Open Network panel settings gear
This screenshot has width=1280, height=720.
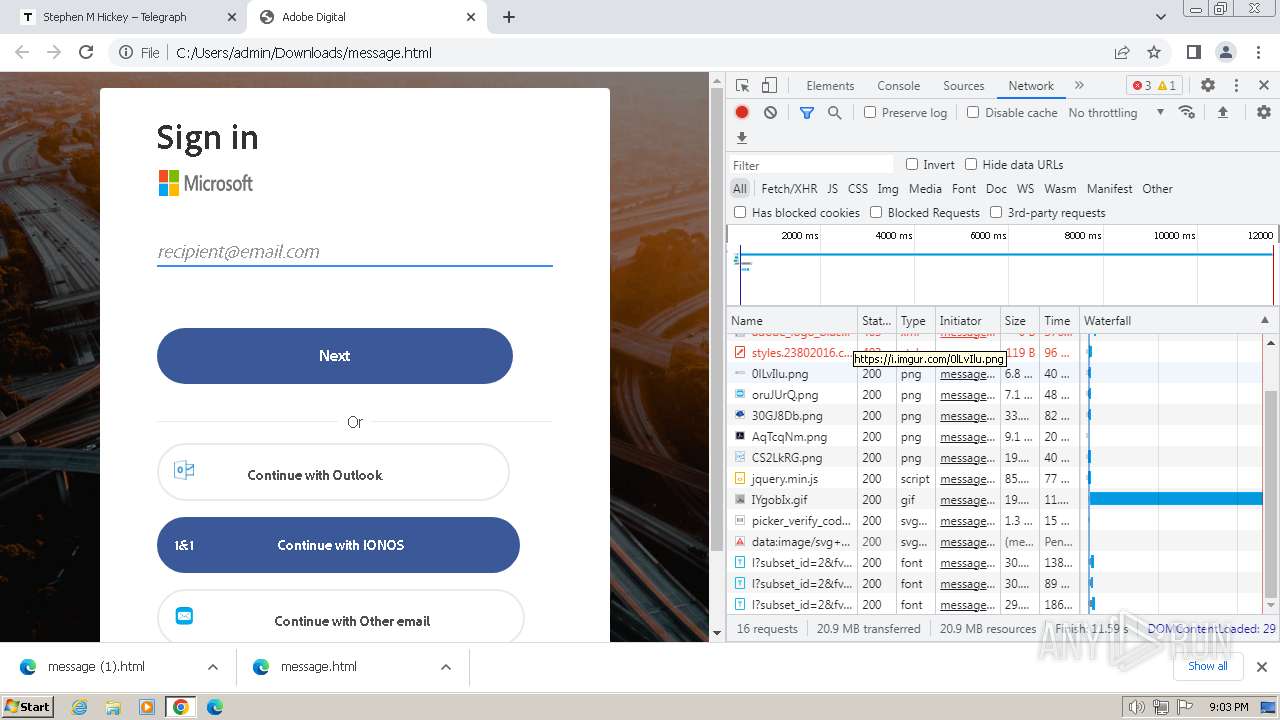click(x=1264, y=112)
